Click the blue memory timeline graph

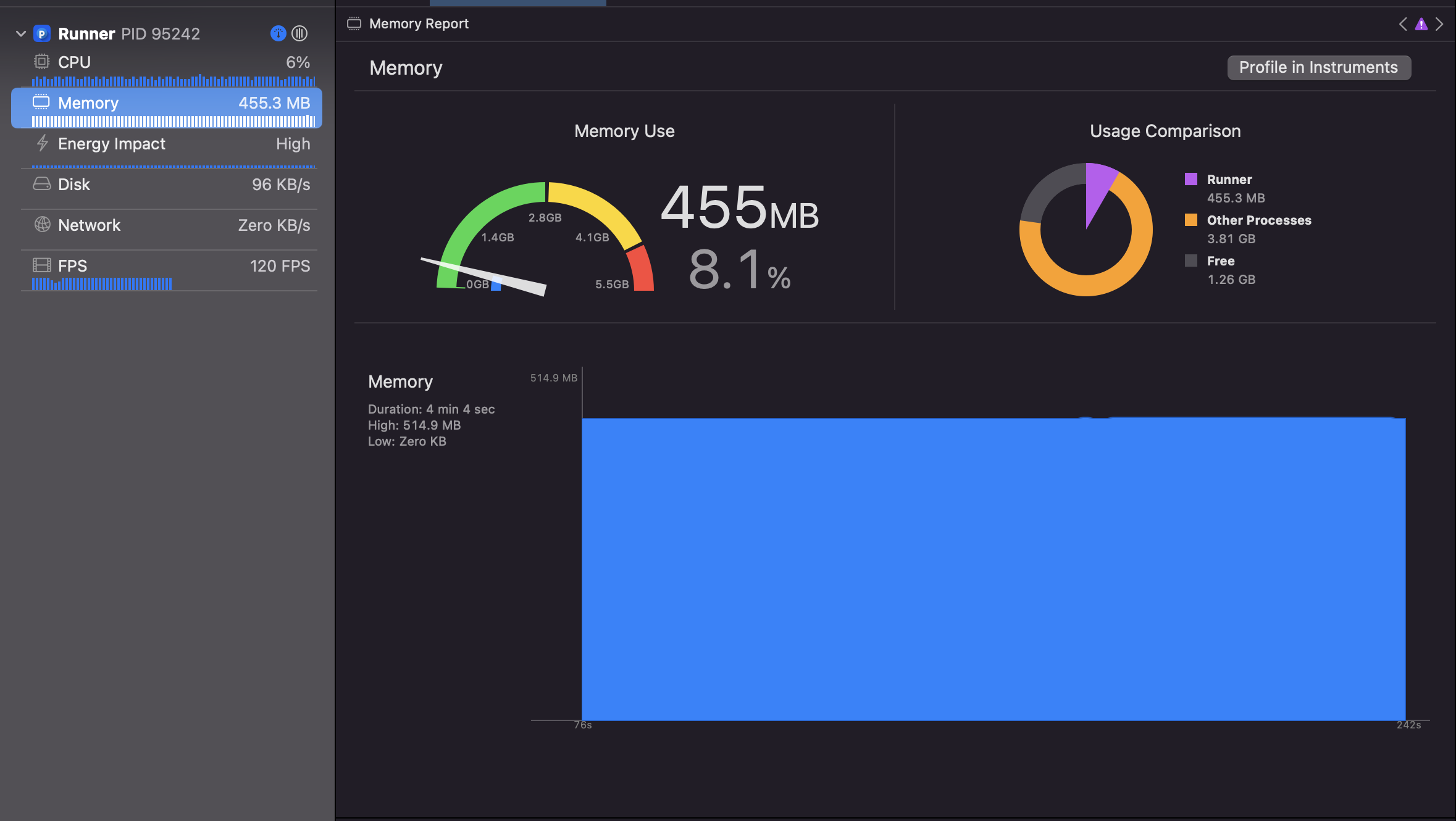click(x=993, y=568)
